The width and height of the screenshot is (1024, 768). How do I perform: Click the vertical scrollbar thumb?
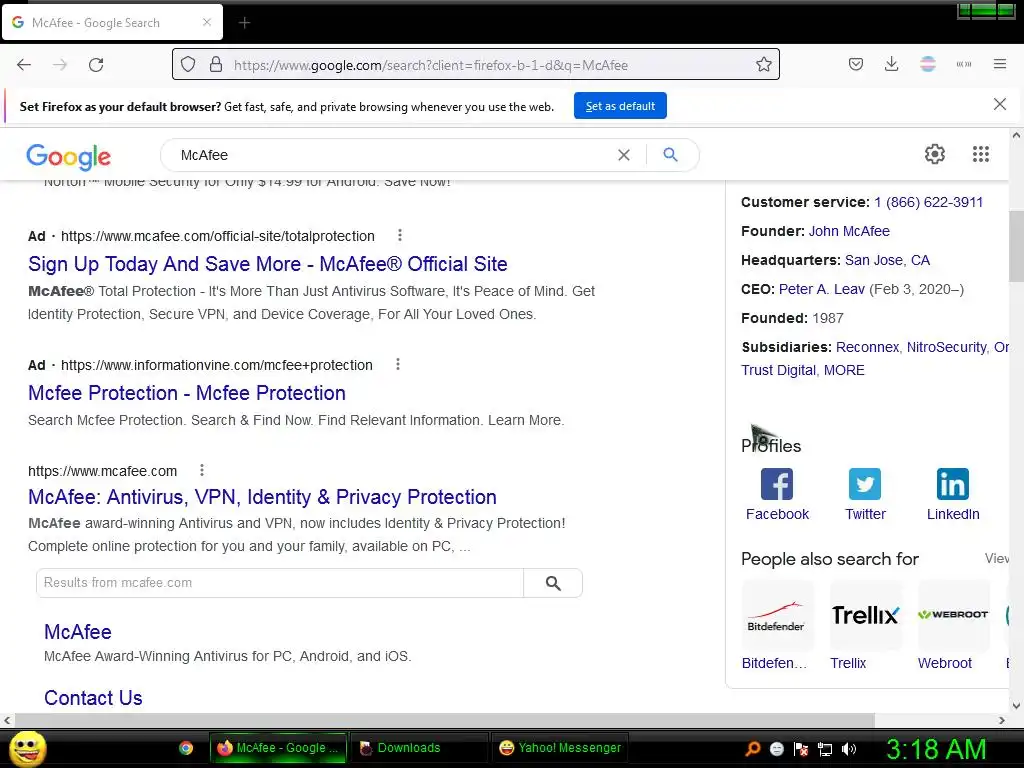[x=1016, y=246]
